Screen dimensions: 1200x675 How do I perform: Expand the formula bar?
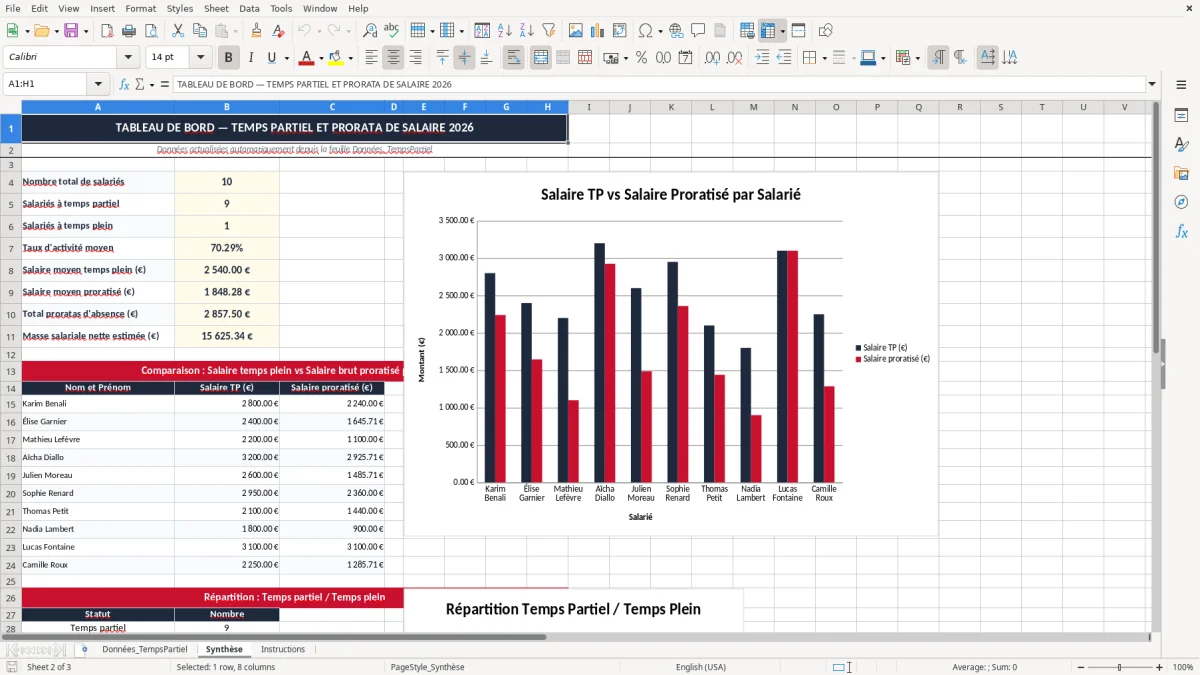(1152, 85)
